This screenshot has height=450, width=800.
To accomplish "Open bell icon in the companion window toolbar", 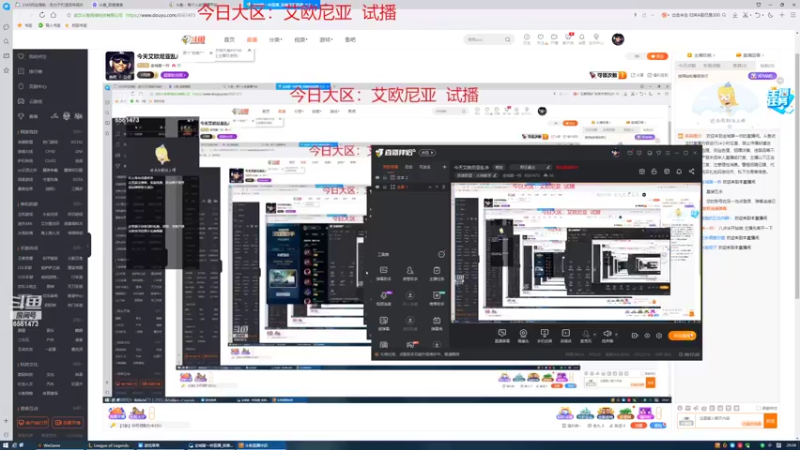I will pos(679,171).
